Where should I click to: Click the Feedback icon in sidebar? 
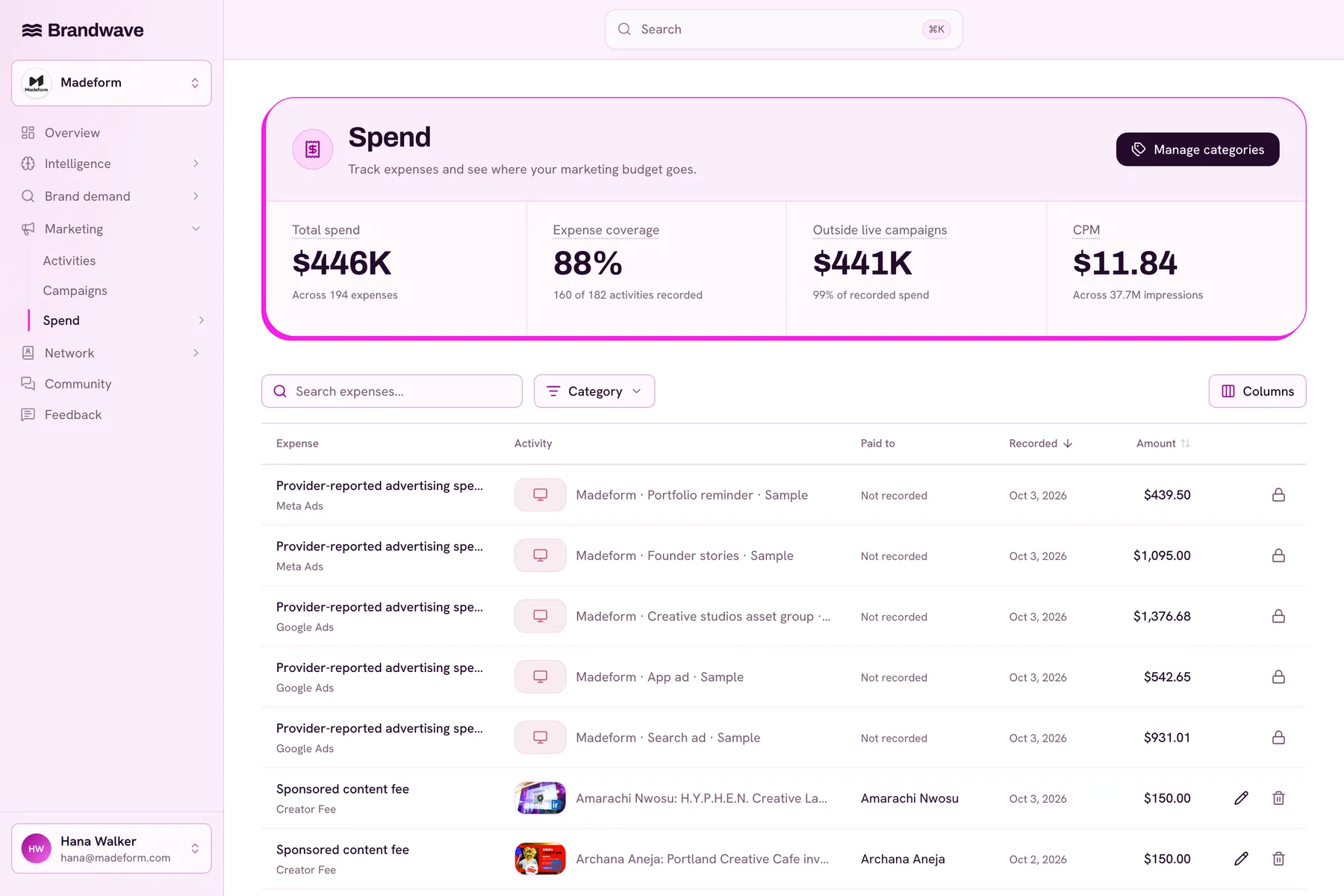tap(28, 414)
